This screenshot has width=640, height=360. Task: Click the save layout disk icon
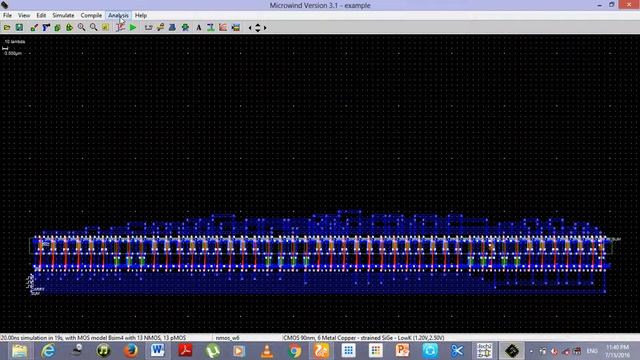click(x=19, y=27)
